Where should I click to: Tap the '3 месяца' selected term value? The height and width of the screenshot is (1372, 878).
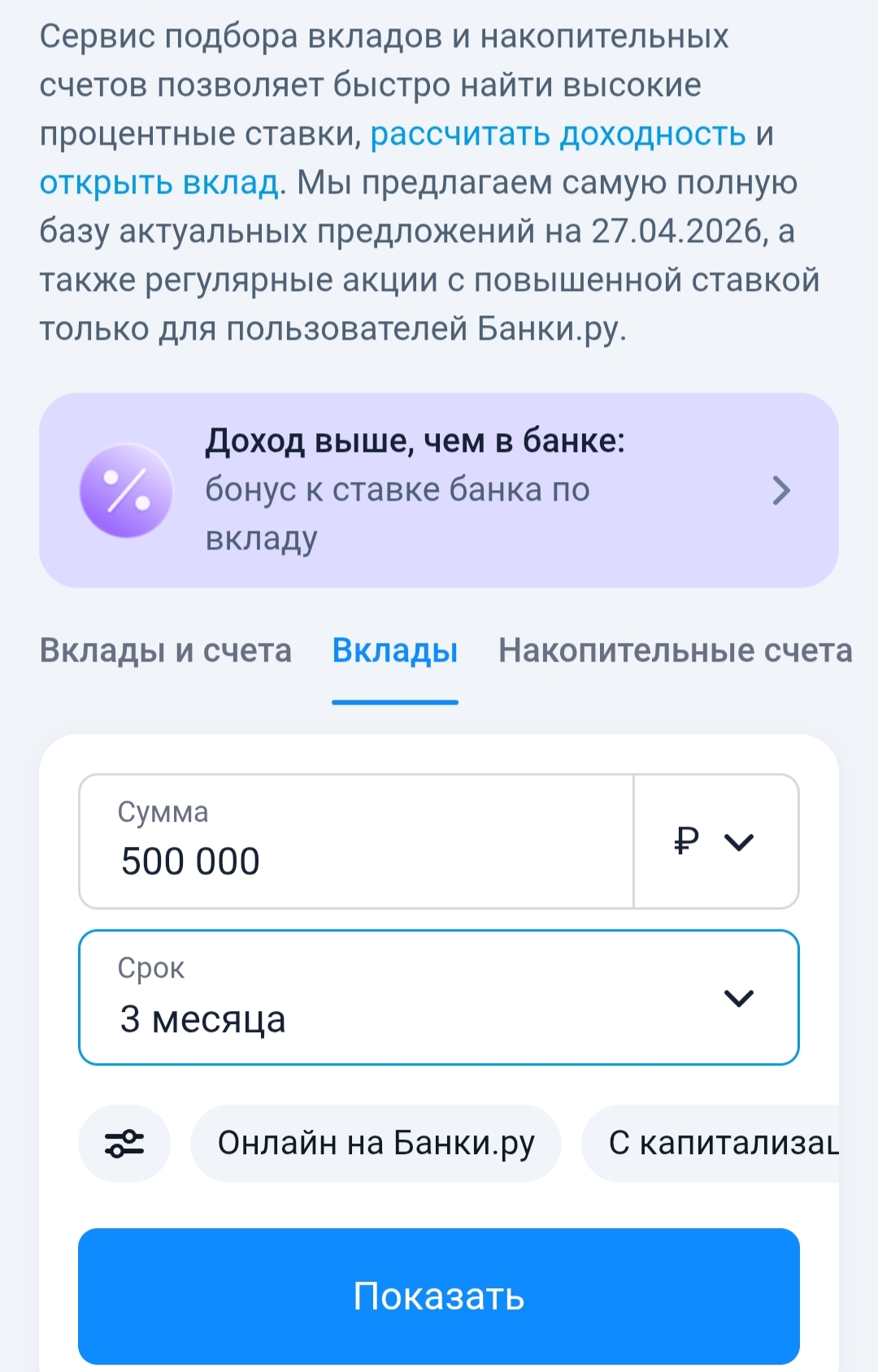coord(203,1019)
